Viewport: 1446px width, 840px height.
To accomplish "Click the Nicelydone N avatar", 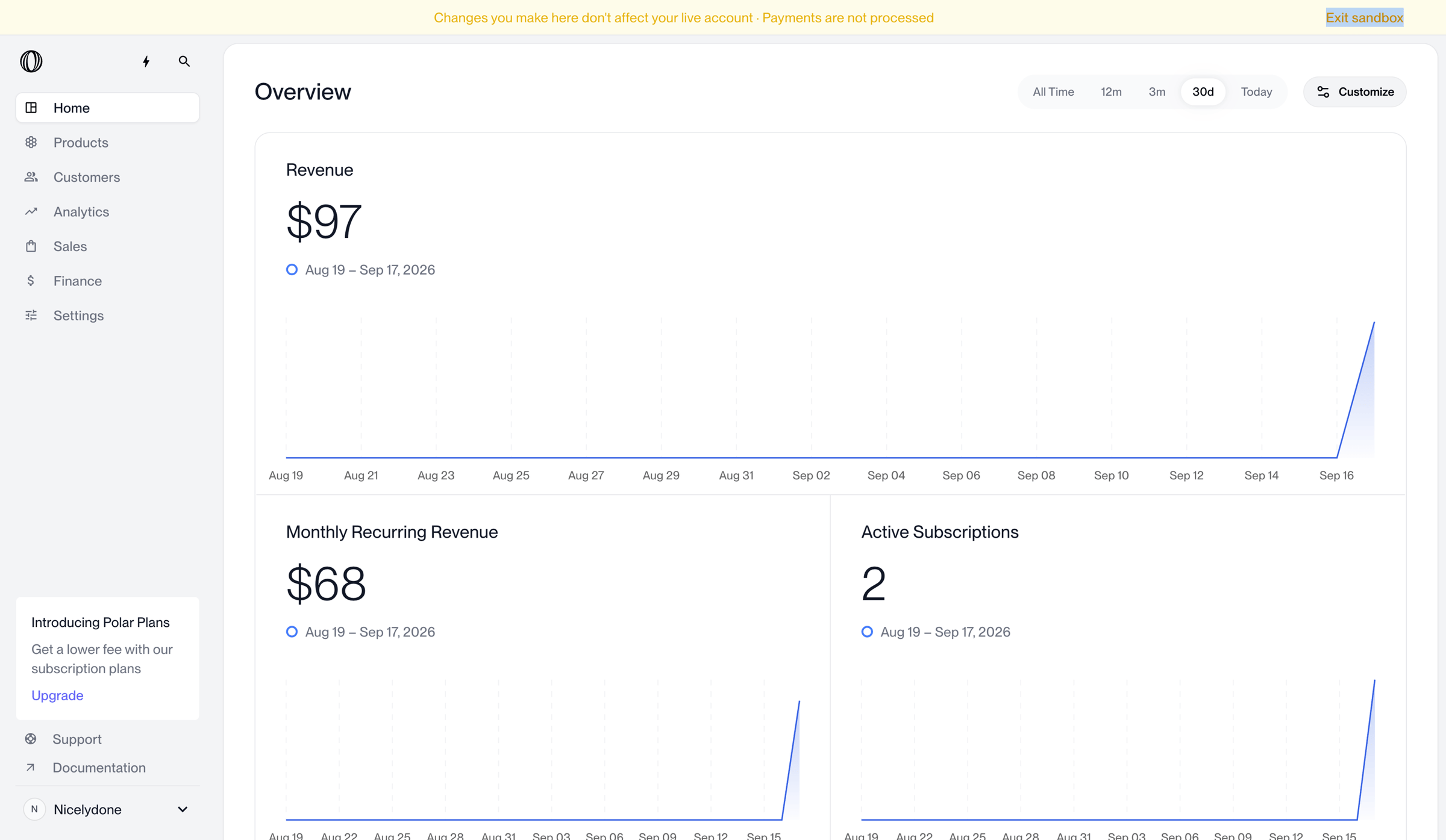I will (34, 809).
